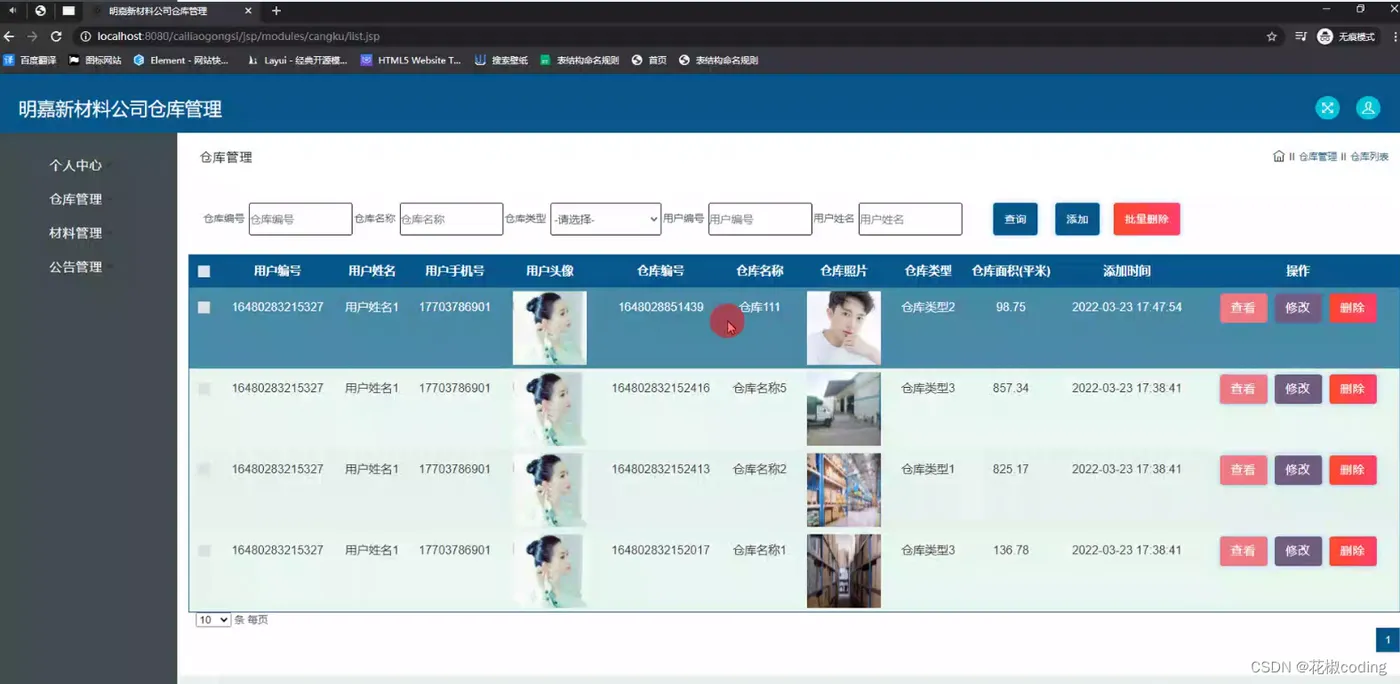Click the 批量删除 button

[x=1146, y=219]
